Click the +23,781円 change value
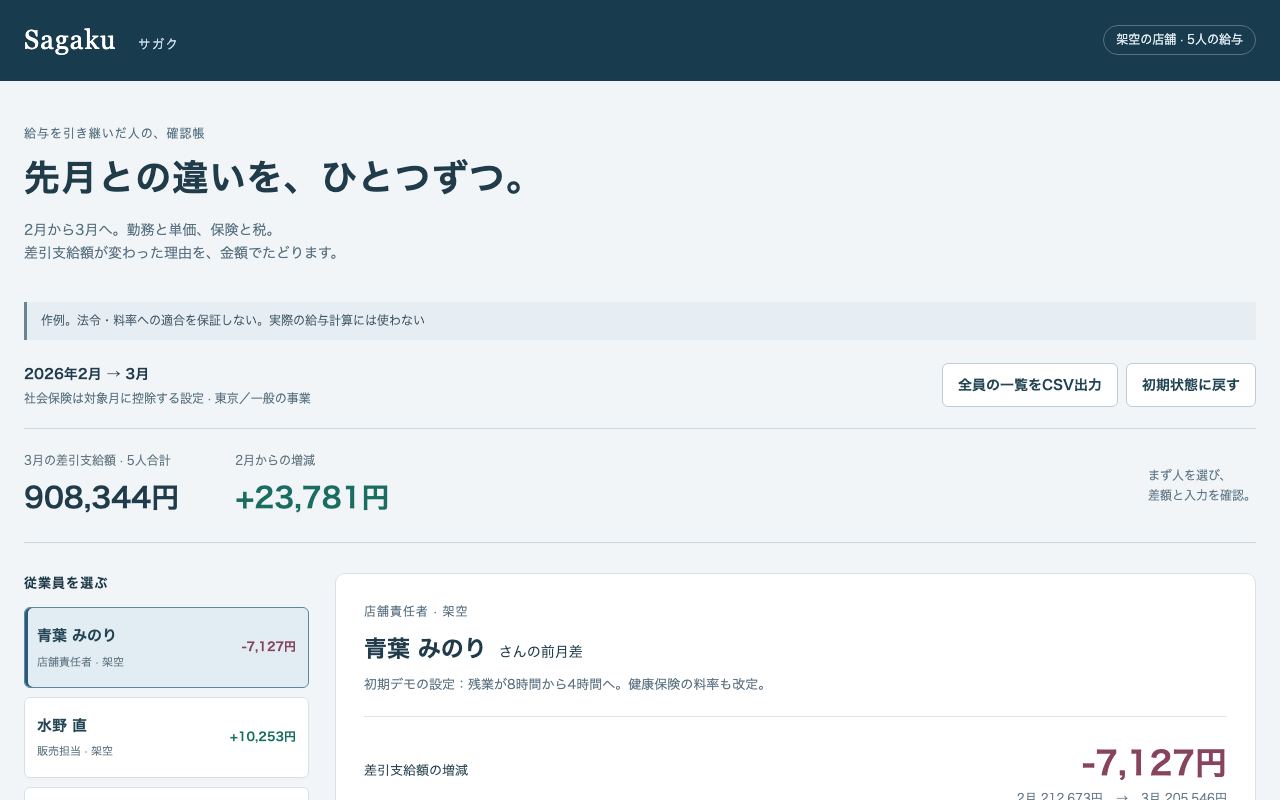The image size is (1280, 800). (312, 497)
